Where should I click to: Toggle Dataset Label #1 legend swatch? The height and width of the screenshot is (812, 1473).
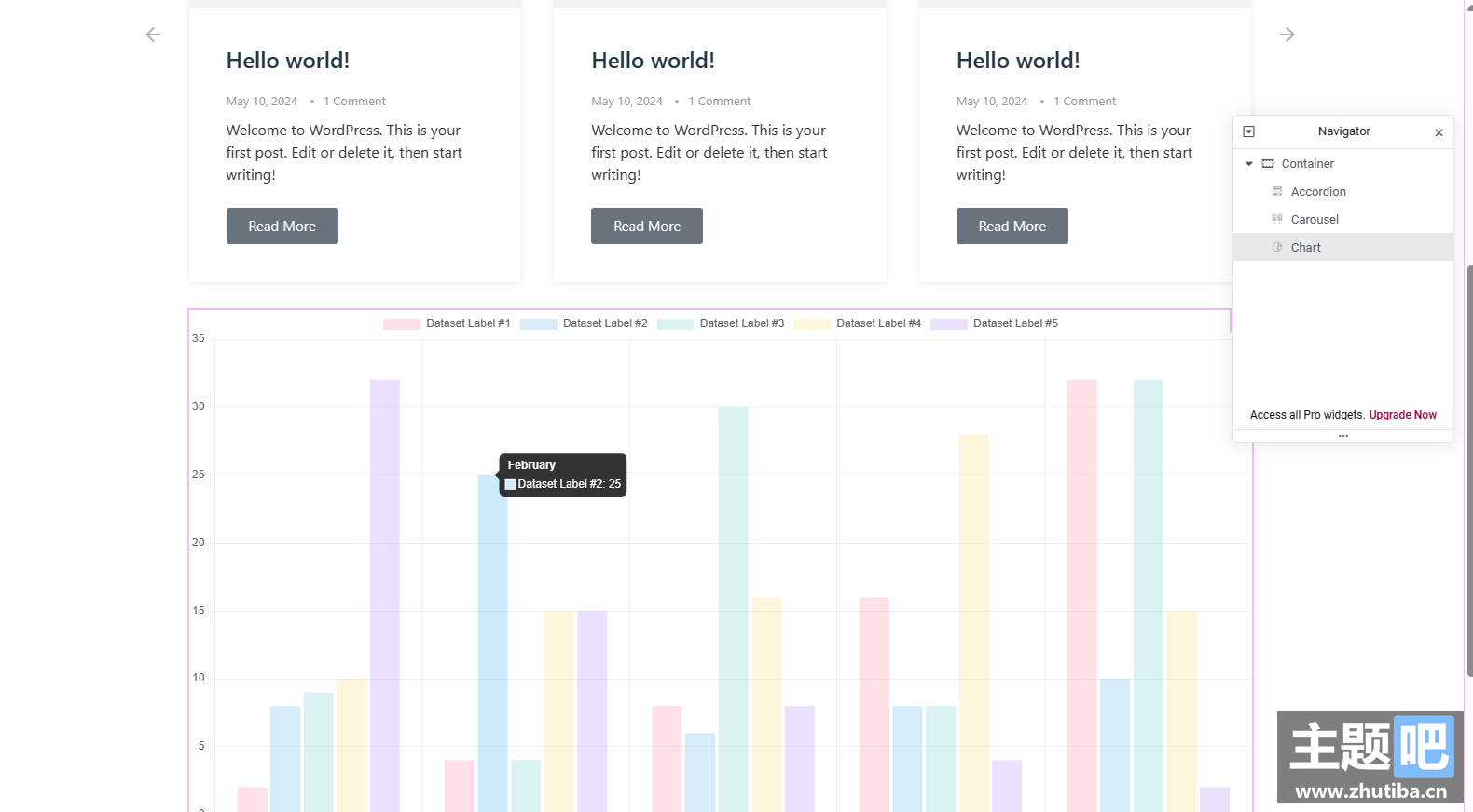(x=401, y=324)
